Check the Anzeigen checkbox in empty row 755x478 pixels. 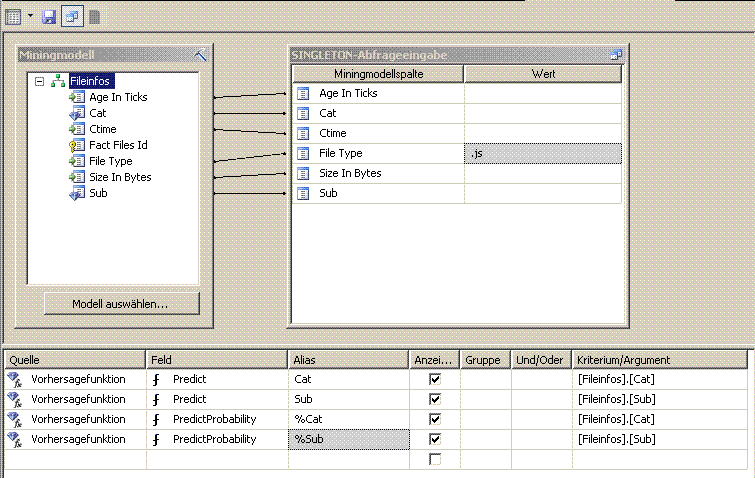435,459
